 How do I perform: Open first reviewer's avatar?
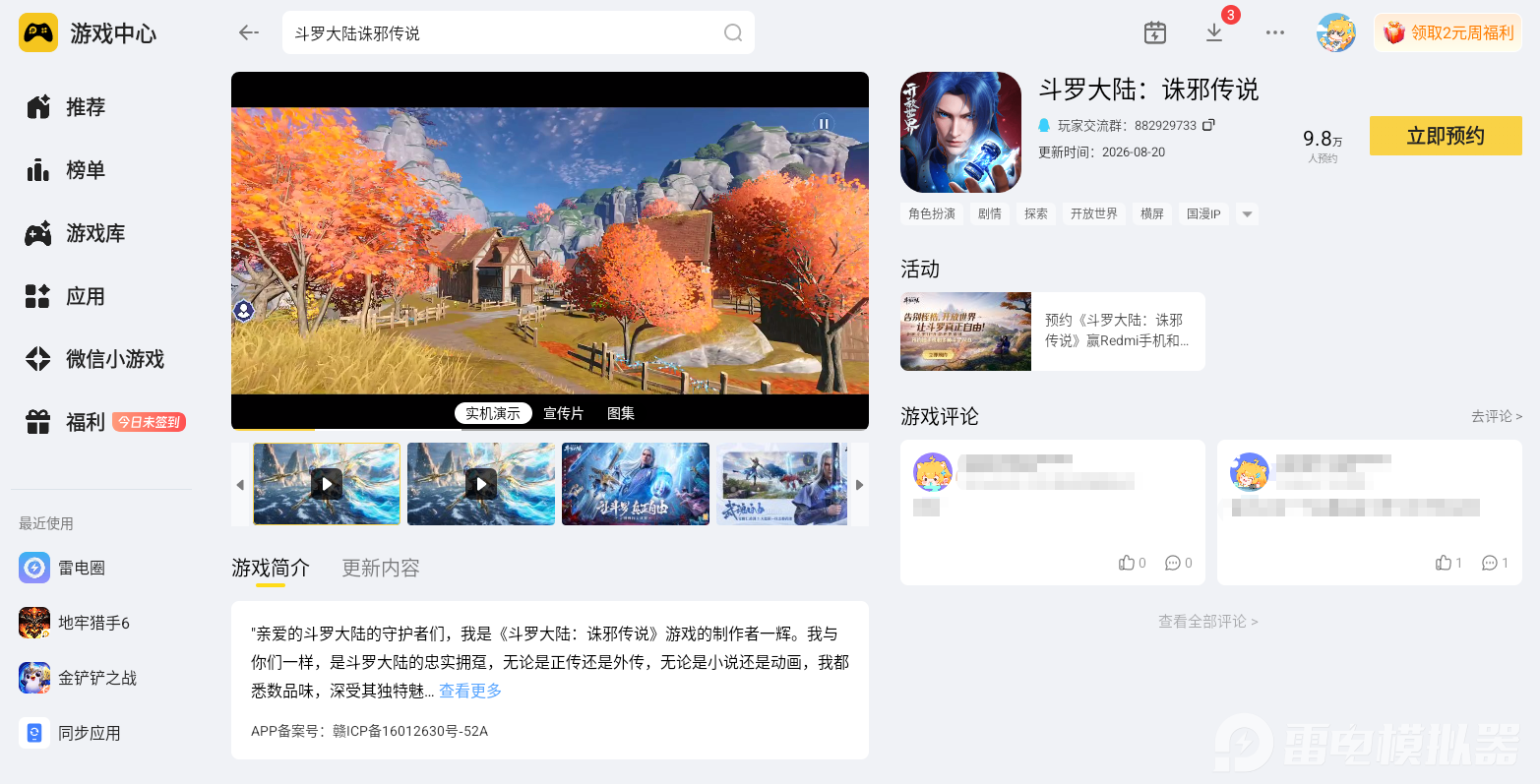pos(933,472)
